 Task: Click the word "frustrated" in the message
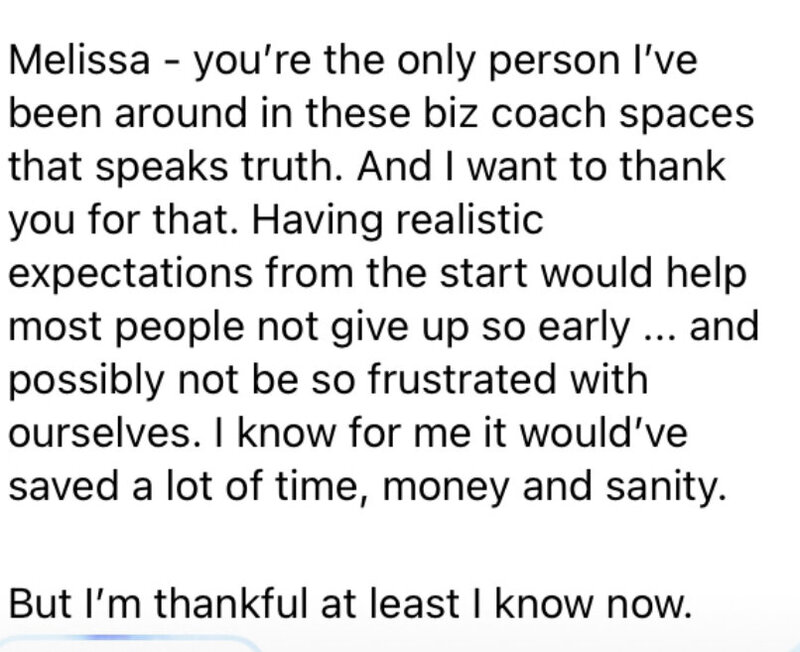(461, 380)
